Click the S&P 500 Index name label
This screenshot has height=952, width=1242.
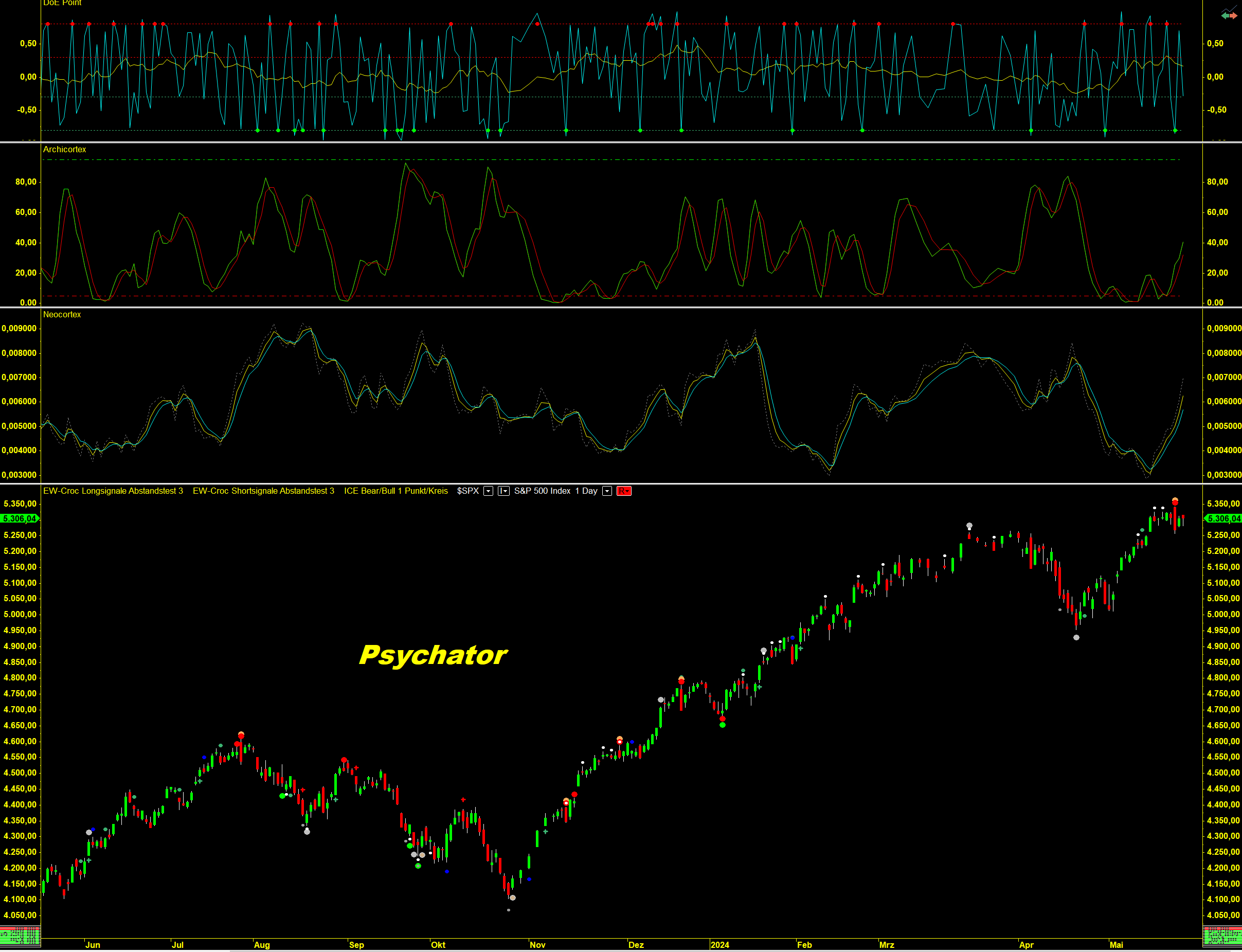542,491
